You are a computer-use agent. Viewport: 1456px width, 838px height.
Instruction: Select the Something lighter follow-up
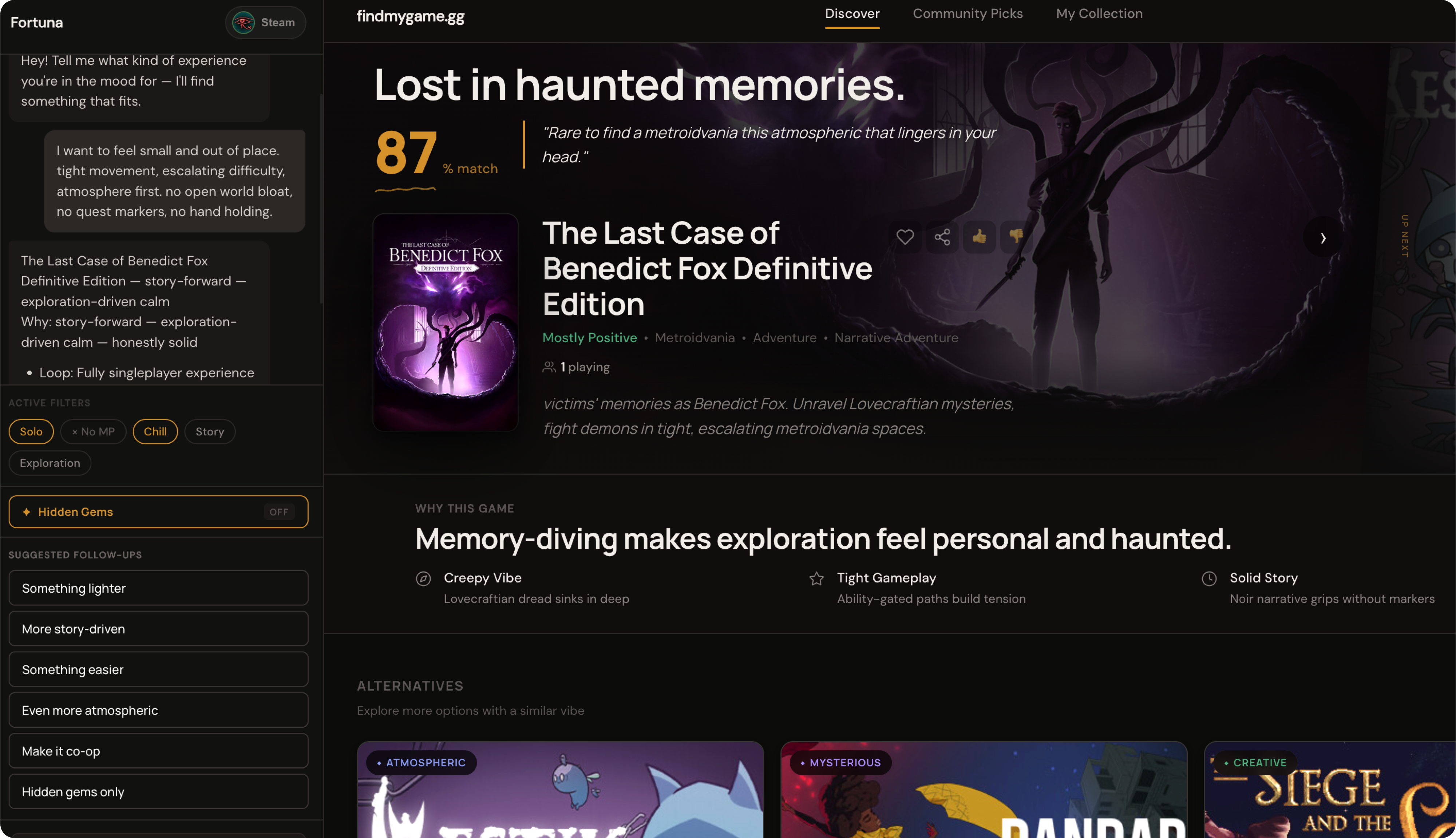coord(158,588)
